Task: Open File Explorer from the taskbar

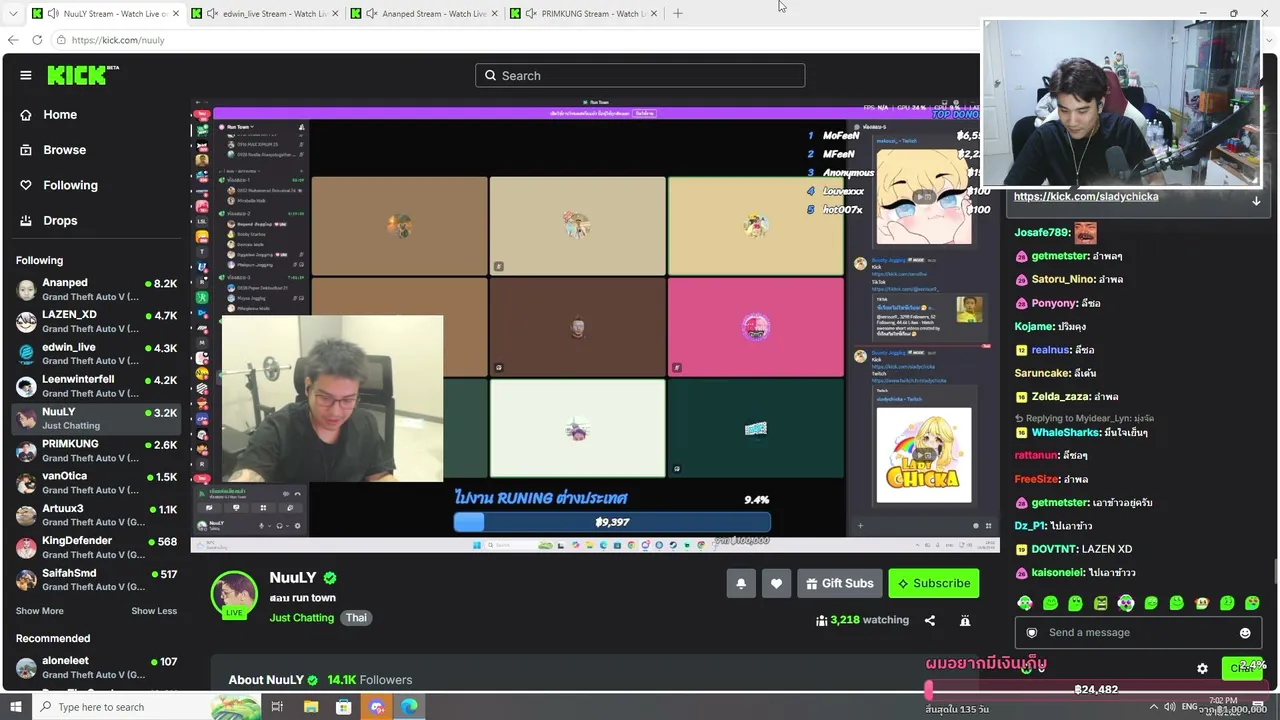Action: pos(311,707)
